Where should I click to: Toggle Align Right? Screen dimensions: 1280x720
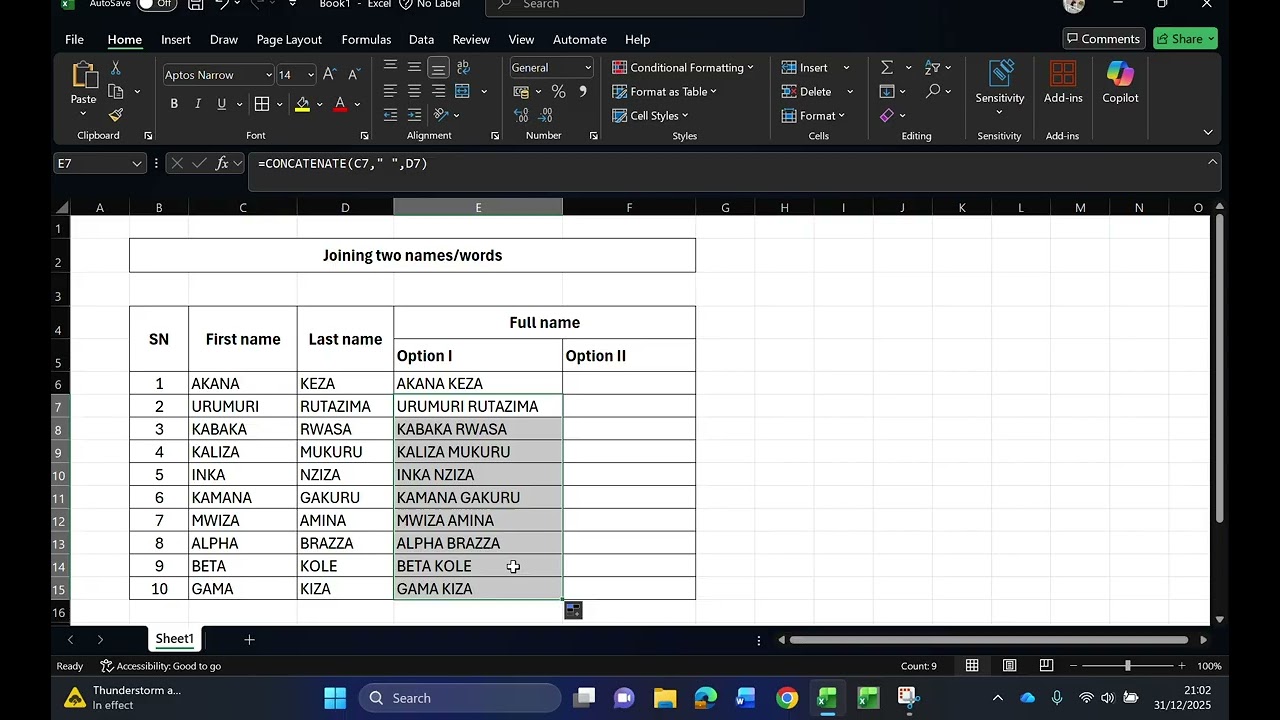pyautogui.click(x=438, y=91)
